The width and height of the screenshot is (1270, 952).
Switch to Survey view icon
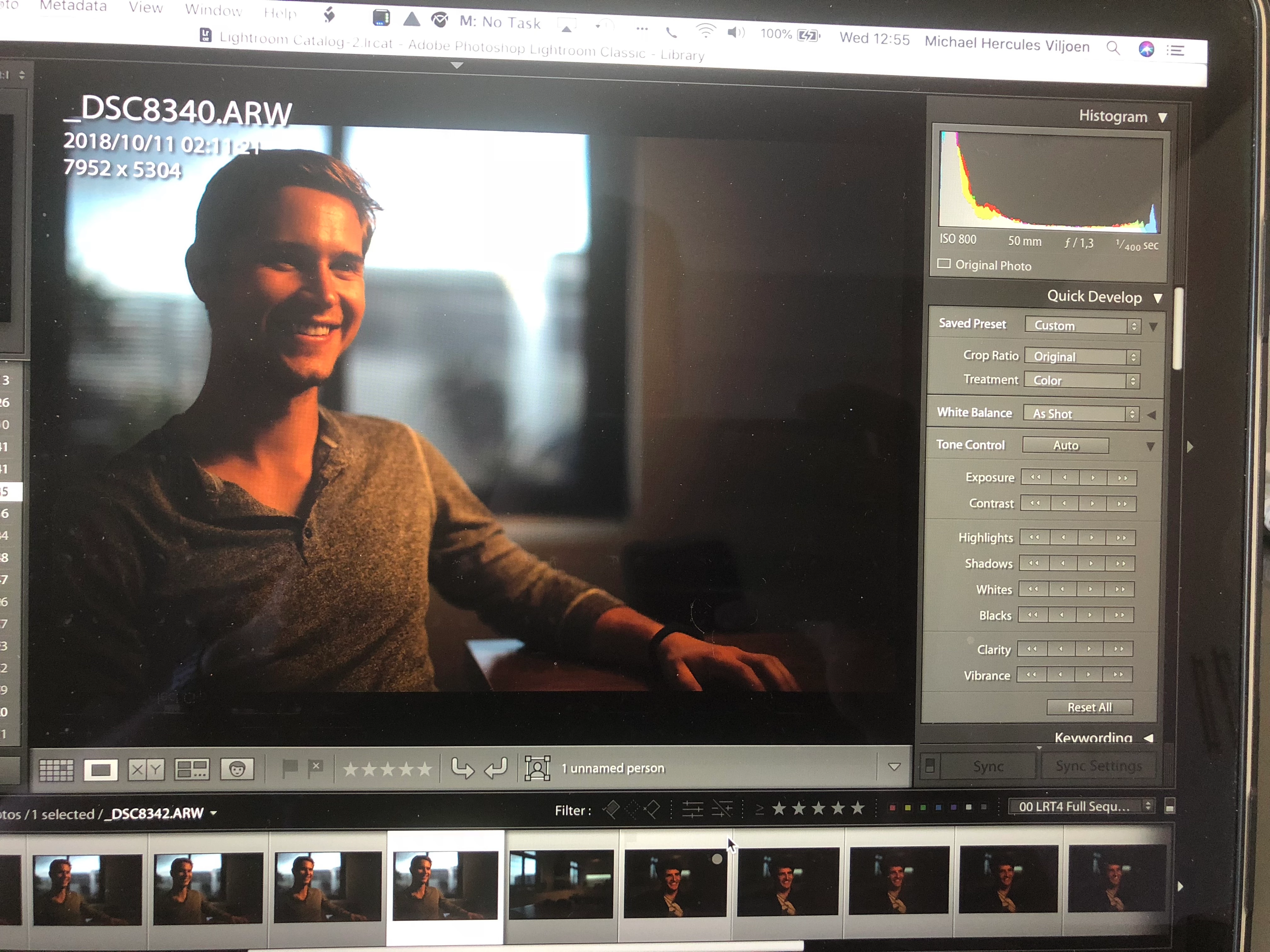(192, 769)
